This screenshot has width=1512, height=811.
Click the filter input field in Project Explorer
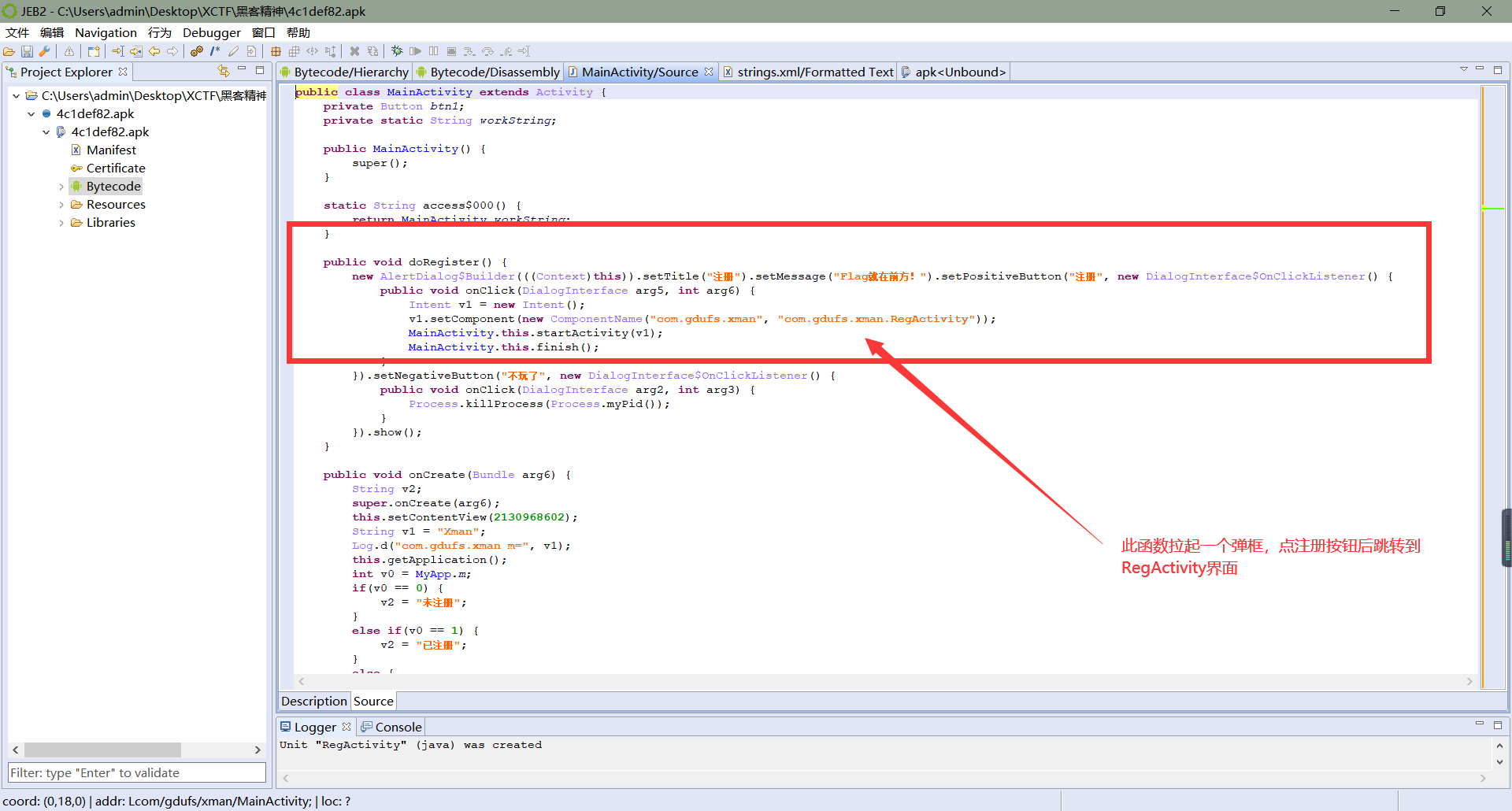click(137, 772)
